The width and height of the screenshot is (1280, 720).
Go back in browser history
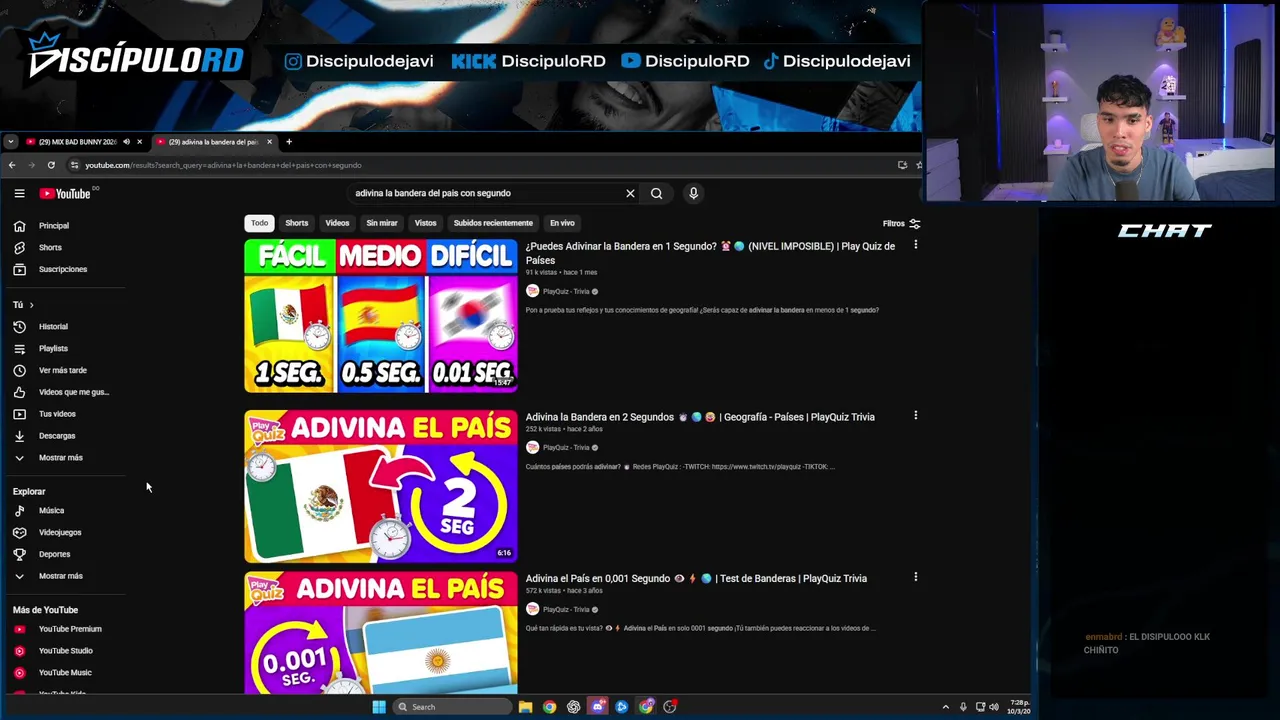[x=12, y=165]
